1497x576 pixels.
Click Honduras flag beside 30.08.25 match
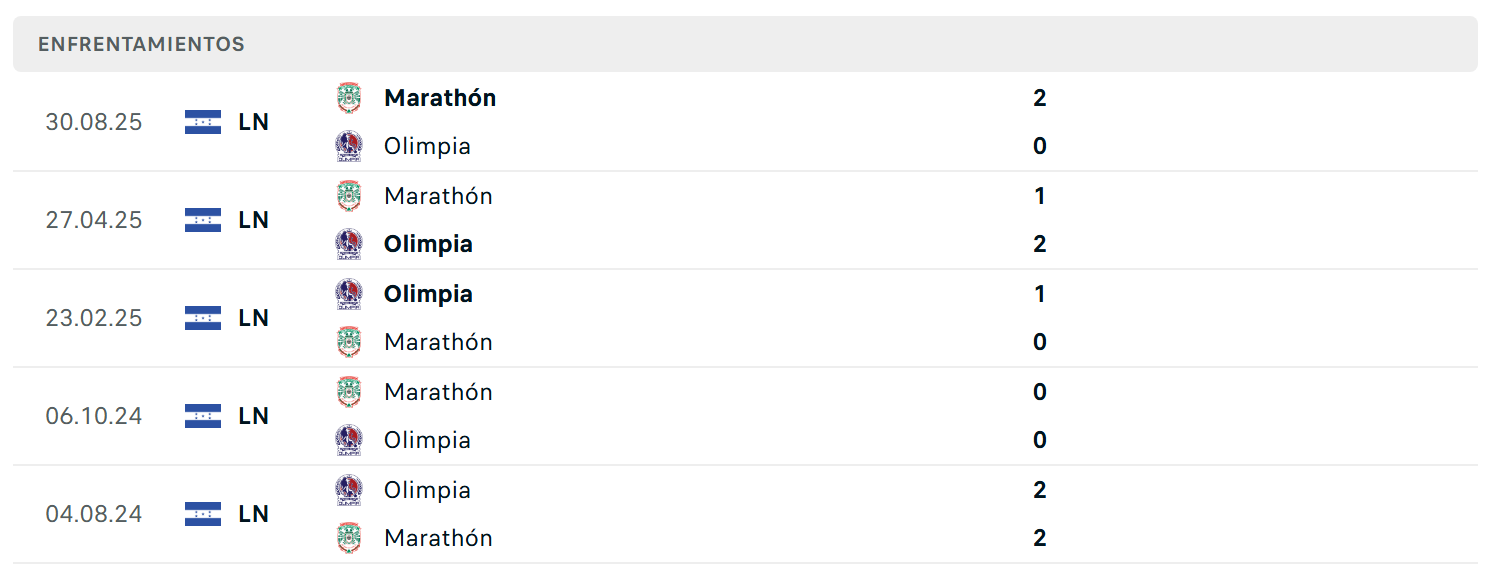tap(203, 122)
